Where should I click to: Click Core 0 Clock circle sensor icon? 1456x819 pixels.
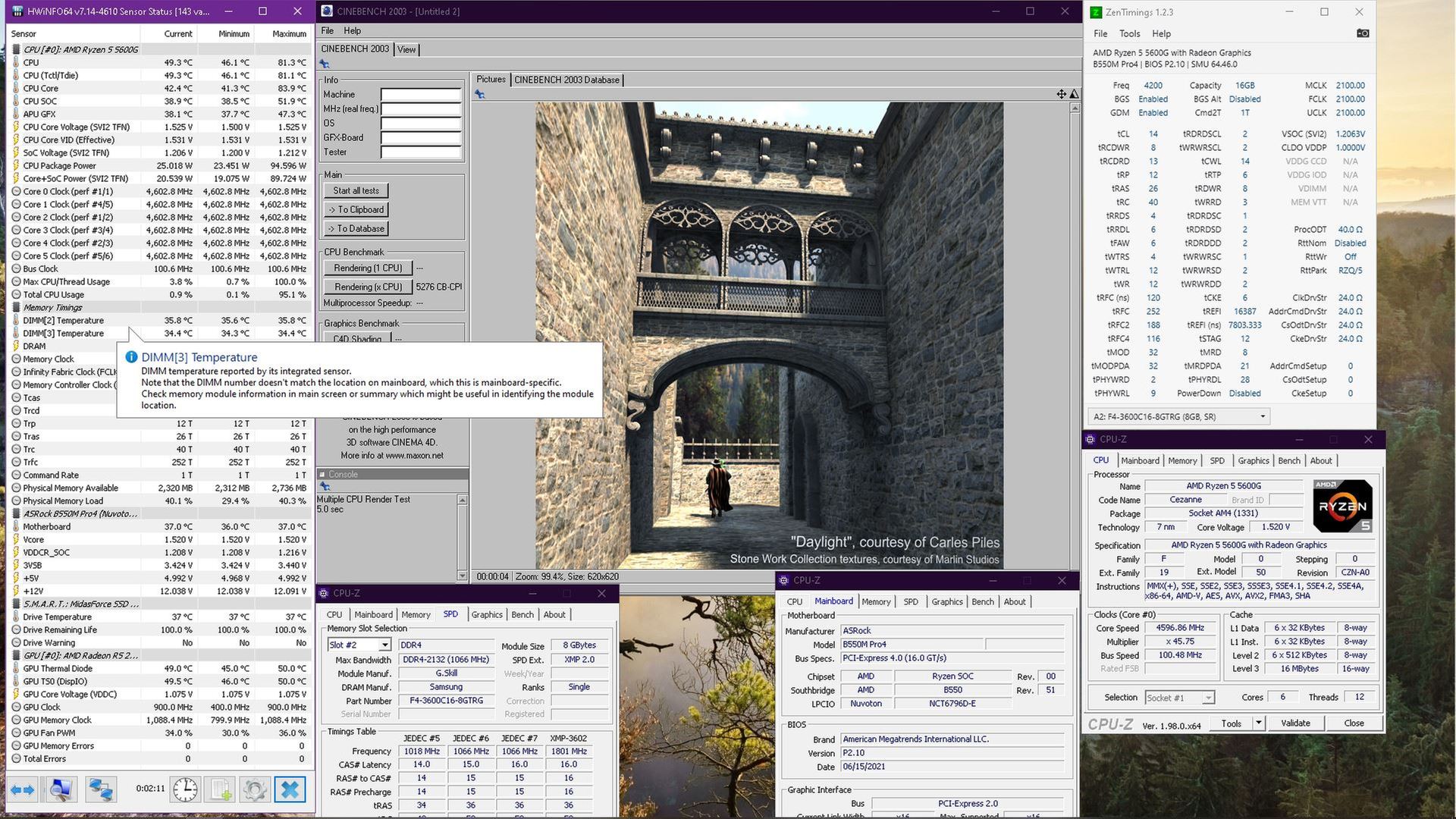click(17, 191)
